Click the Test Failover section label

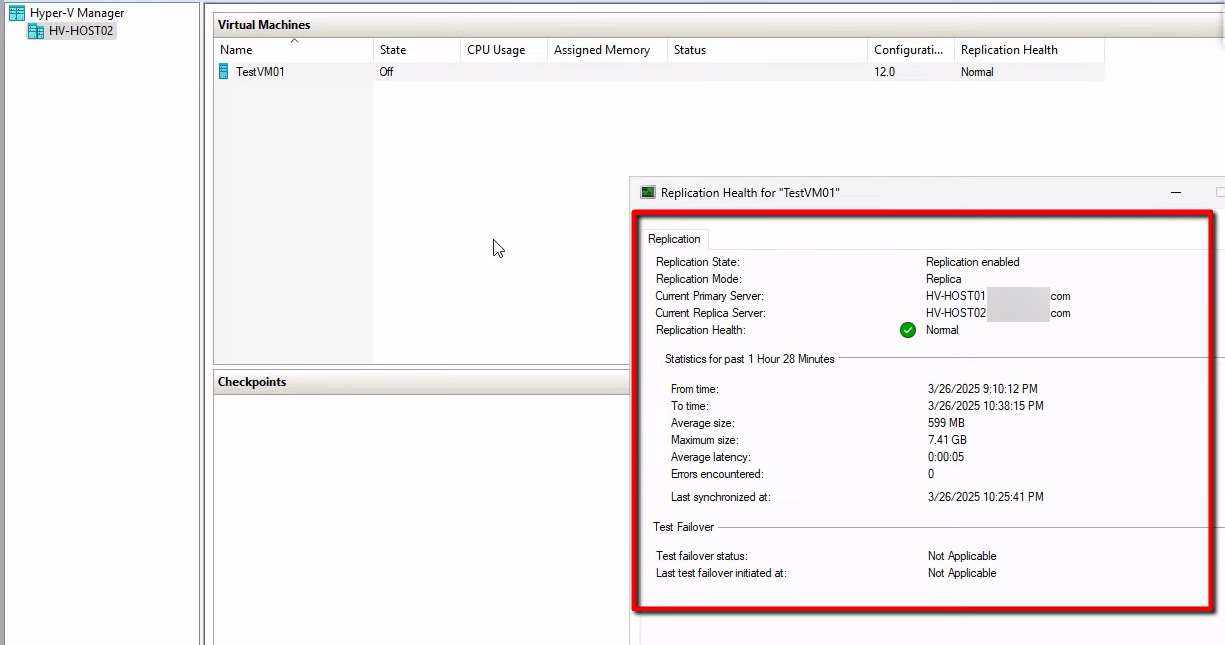[683, 527]
